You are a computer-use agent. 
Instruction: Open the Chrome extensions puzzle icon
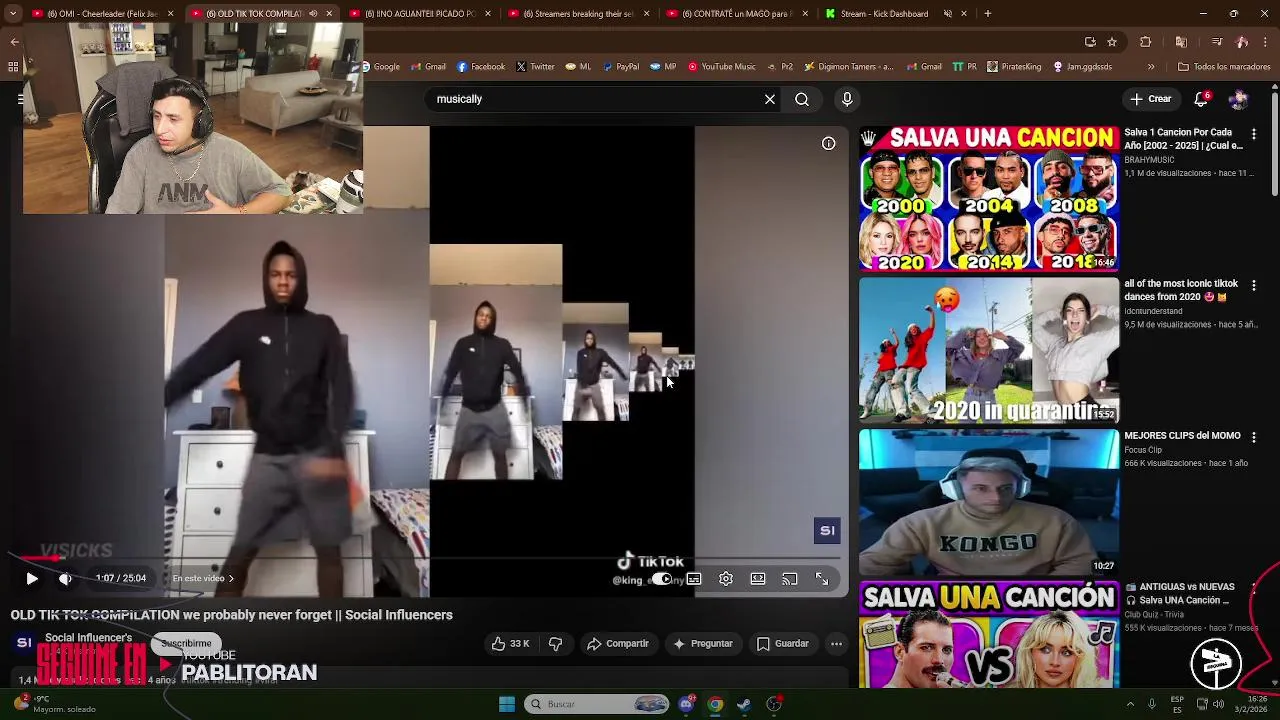(x=1146, y=42)
